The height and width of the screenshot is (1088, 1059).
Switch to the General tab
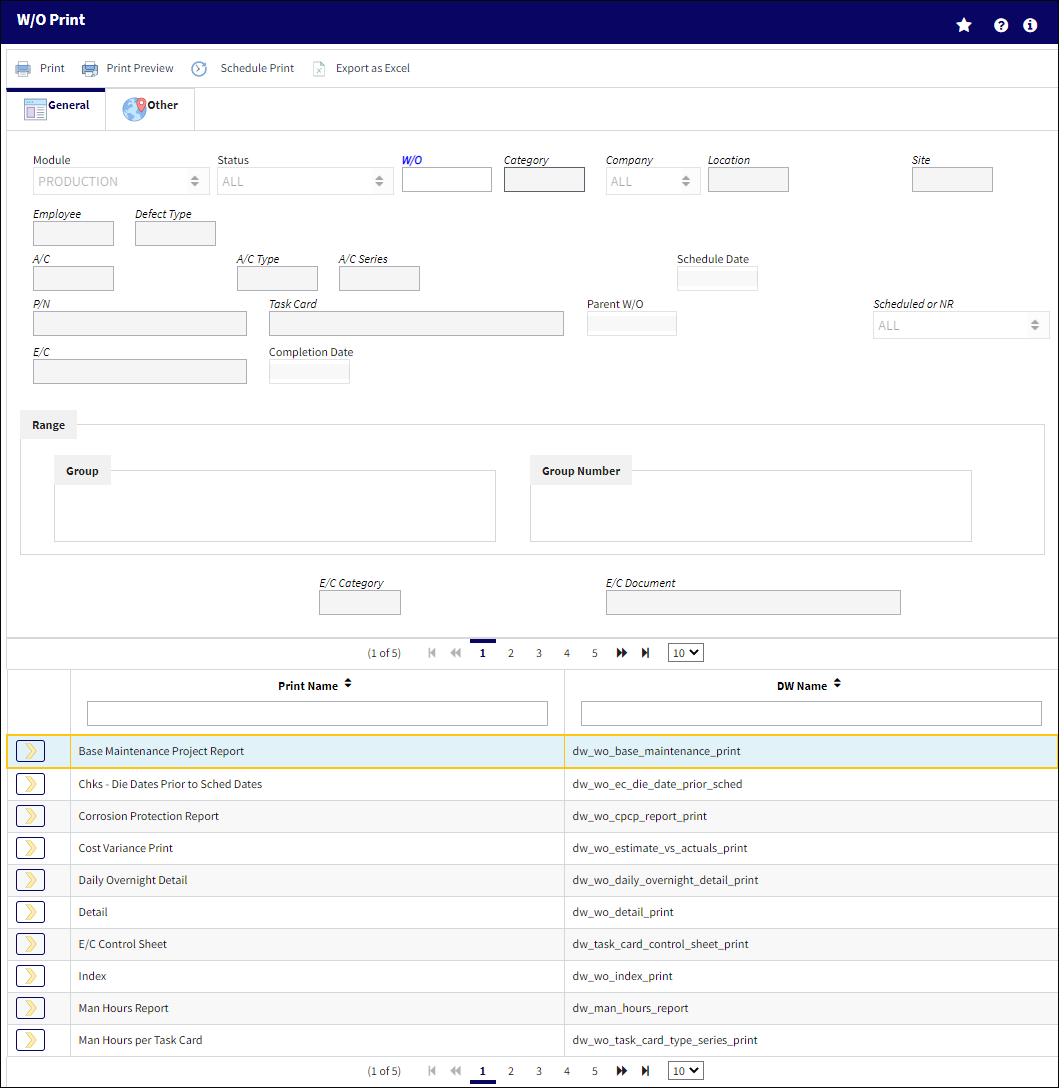[x=56, y=109]
